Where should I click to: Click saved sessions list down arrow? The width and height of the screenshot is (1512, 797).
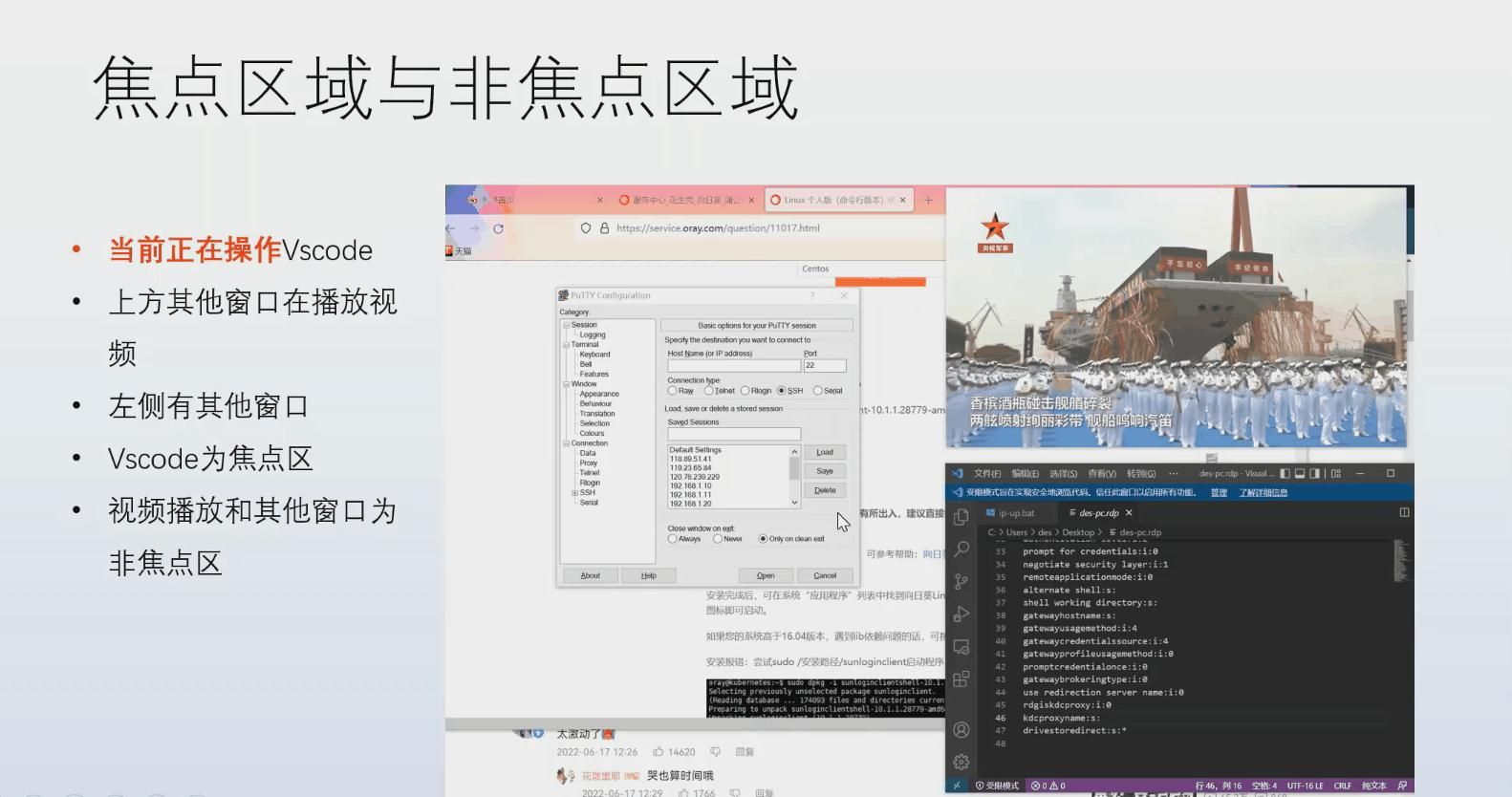[x=794, y=503]
